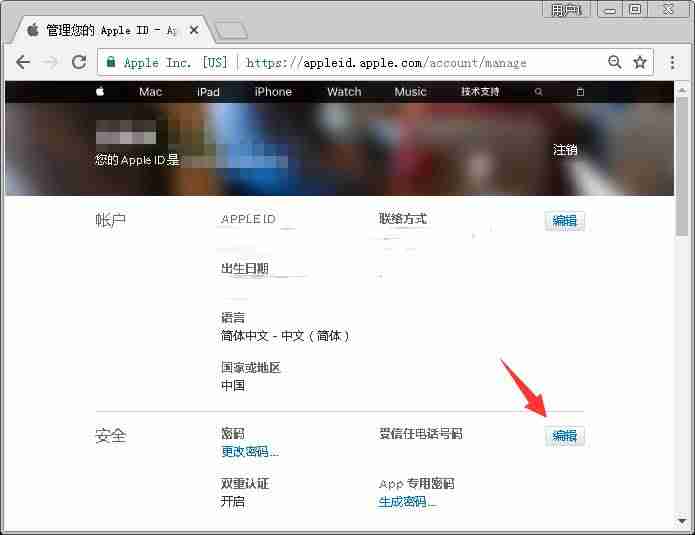695x535 pixels.
Task: Open the Mac navigation item
Action: pos(151,92)
